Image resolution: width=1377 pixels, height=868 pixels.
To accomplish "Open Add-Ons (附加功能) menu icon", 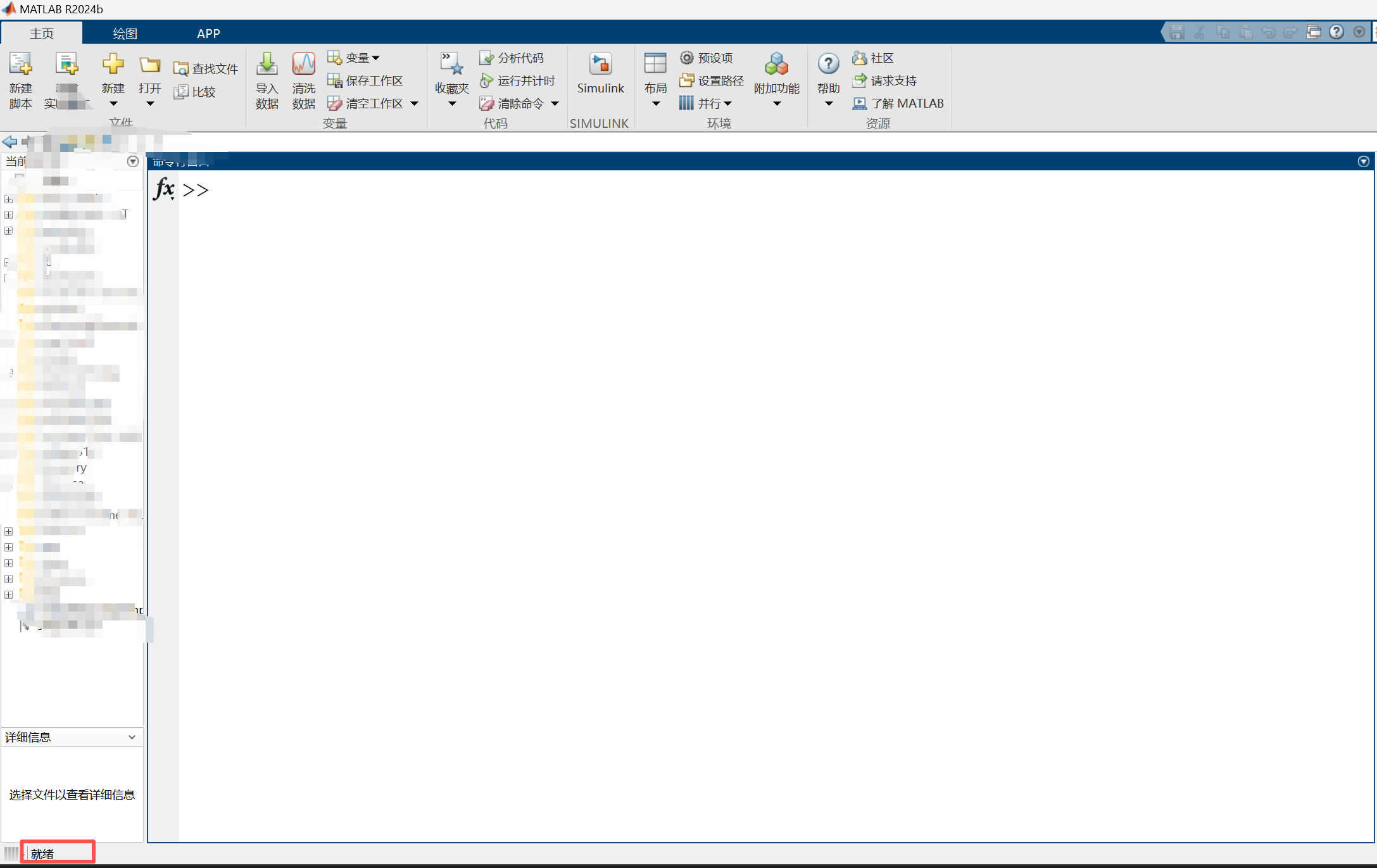I will pos(776,65).
